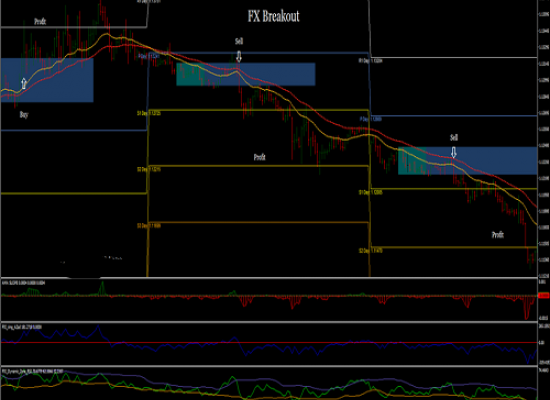Click the first yellow support line label in the middle section

(x=149, y=113)
